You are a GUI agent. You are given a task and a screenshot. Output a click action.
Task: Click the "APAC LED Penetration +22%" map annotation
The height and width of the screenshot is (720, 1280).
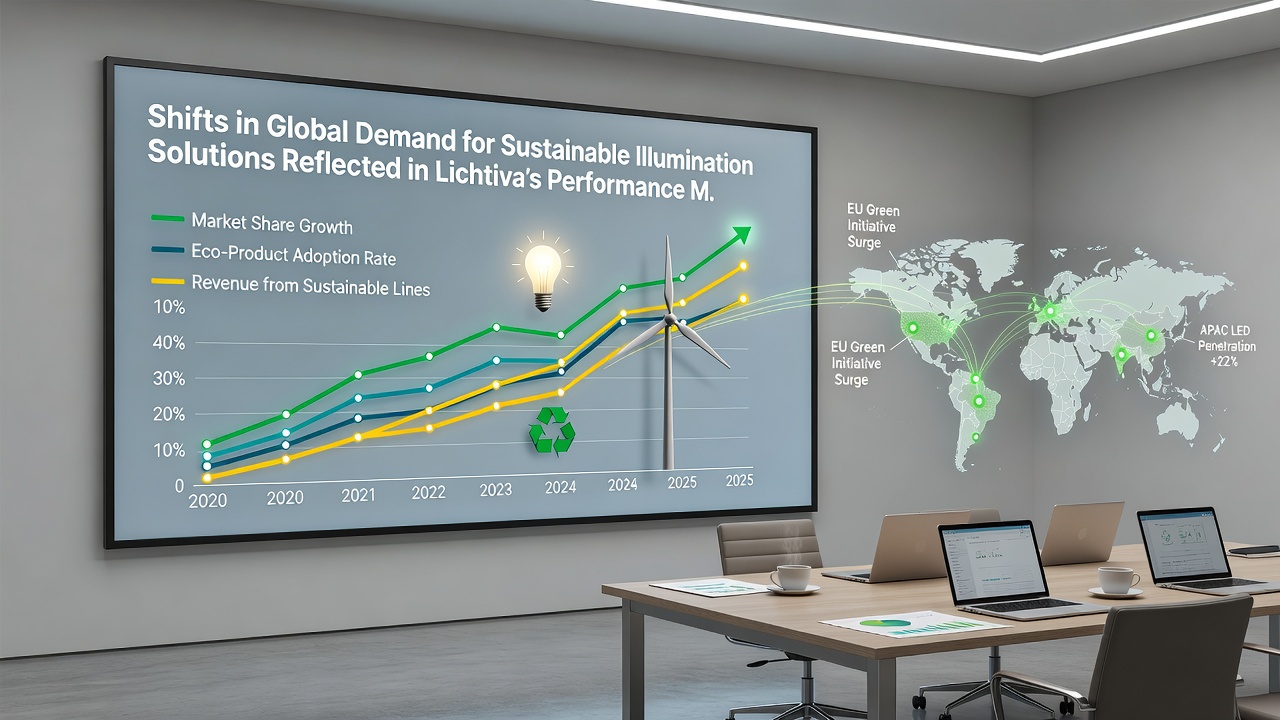pos(1226,346)
